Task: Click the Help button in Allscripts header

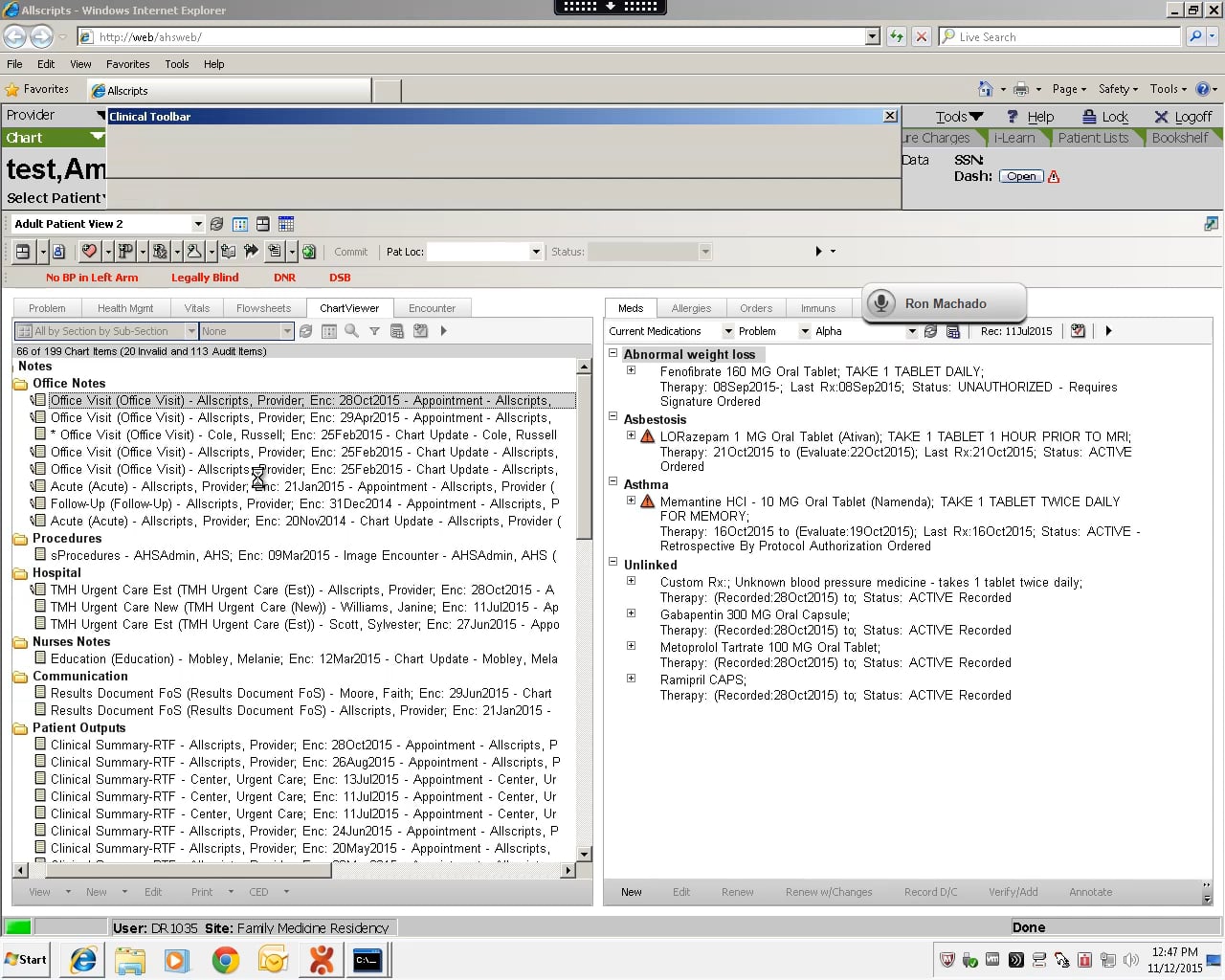Action: pyautogui.click(x=1030, y=117)
